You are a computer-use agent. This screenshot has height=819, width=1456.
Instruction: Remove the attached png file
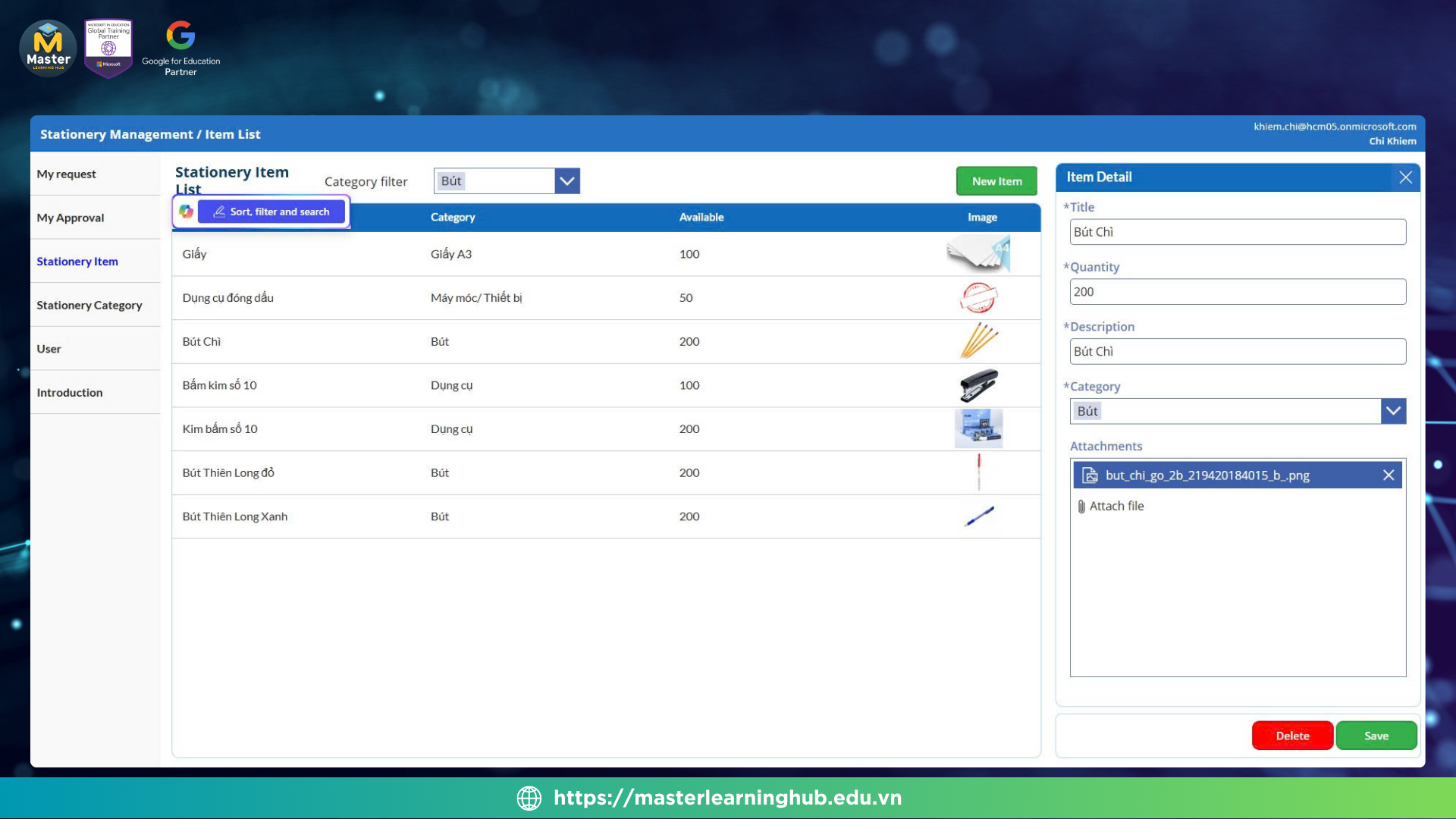click(x=1389, y=475)
